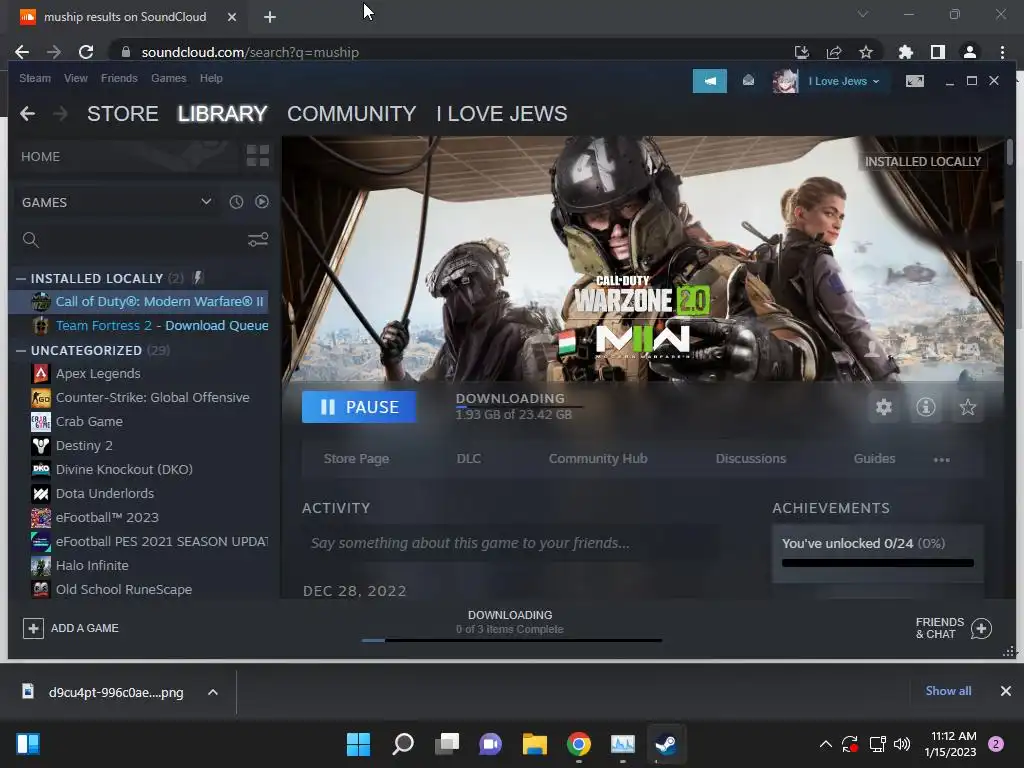Image resolution: width=1024 pixels, height=768 pixels.
Task: Click Destiny 2 game icon
Action: click(x=40, y=445)
